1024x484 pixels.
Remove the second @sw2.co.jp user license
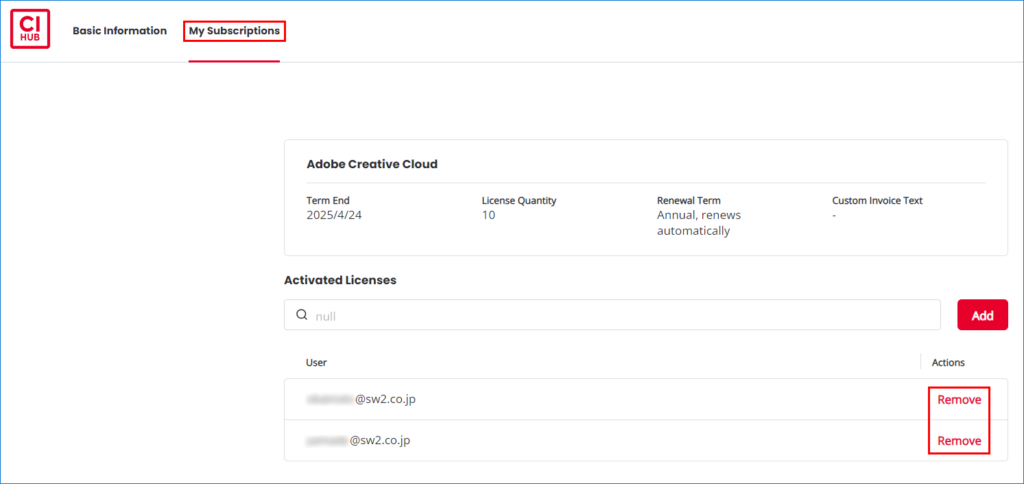pyautogui.click(x=959, y=441)
